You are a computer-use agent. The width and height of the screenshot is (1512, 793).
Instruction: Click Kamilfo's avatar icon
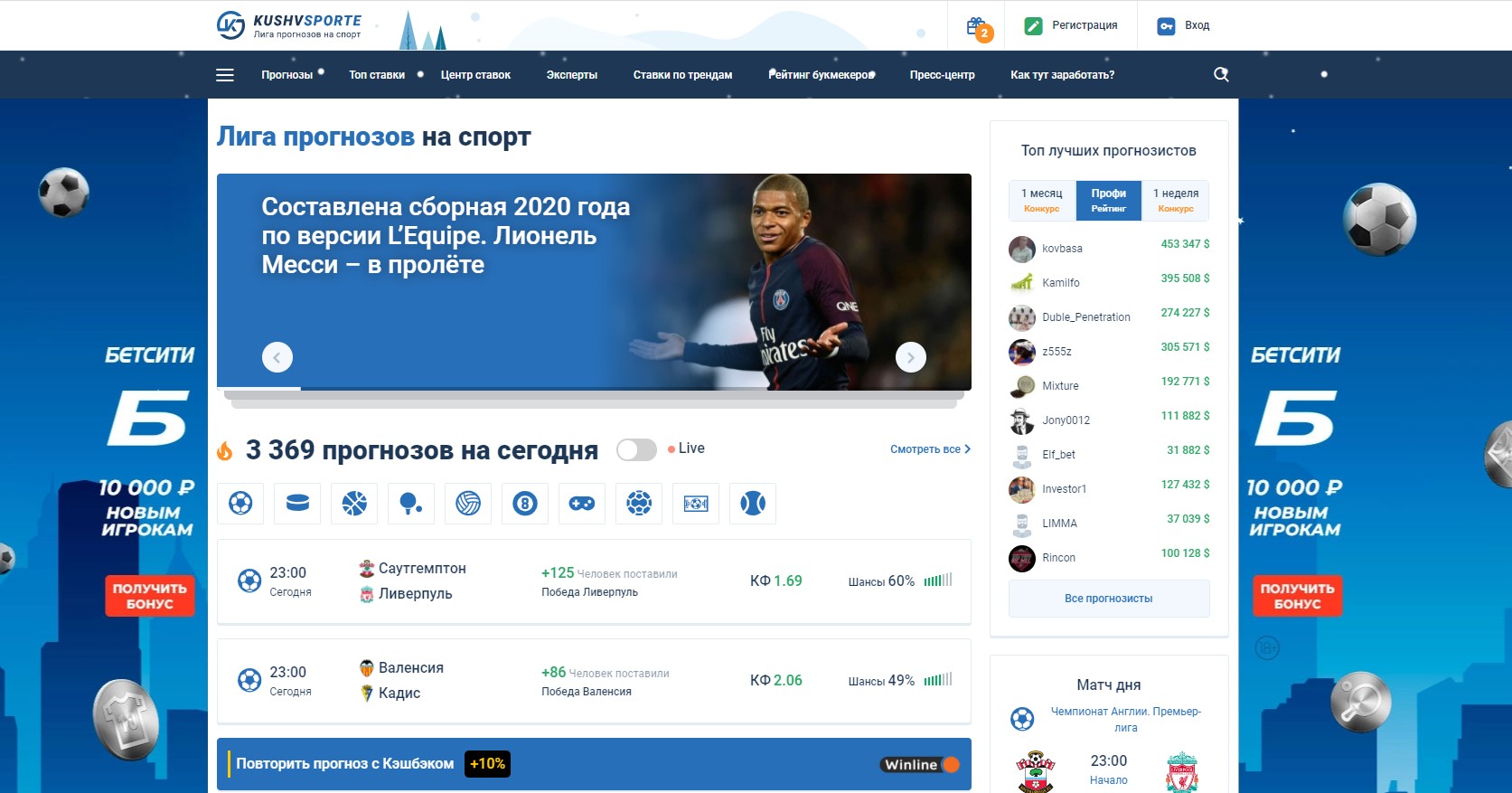pyautogui.click(x=1022, y=283)
